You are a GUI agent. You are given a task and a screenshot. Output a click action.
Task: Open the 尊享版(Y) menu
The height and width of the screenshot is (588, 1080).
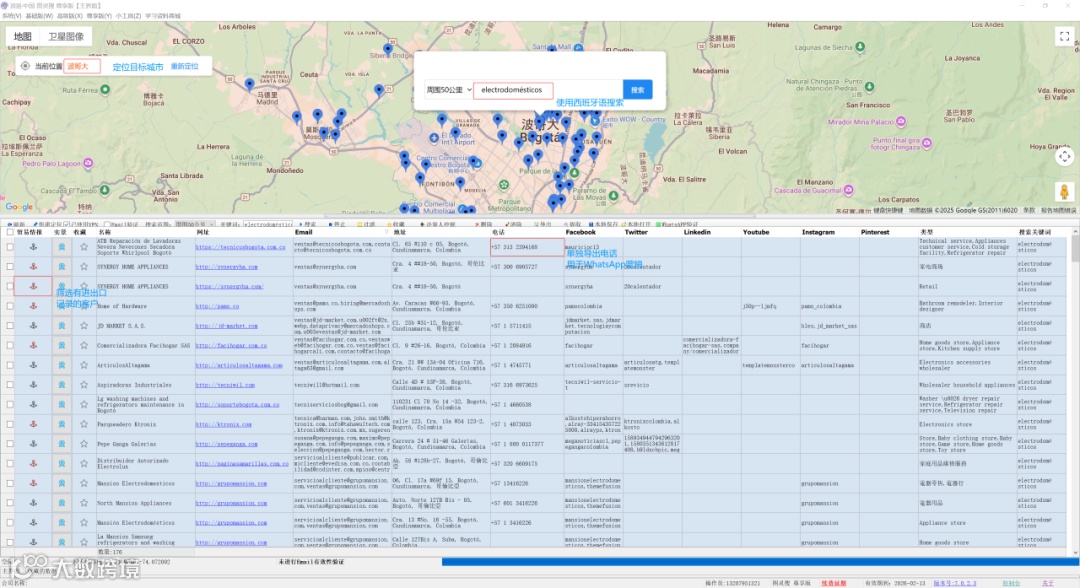click(99, 15)
